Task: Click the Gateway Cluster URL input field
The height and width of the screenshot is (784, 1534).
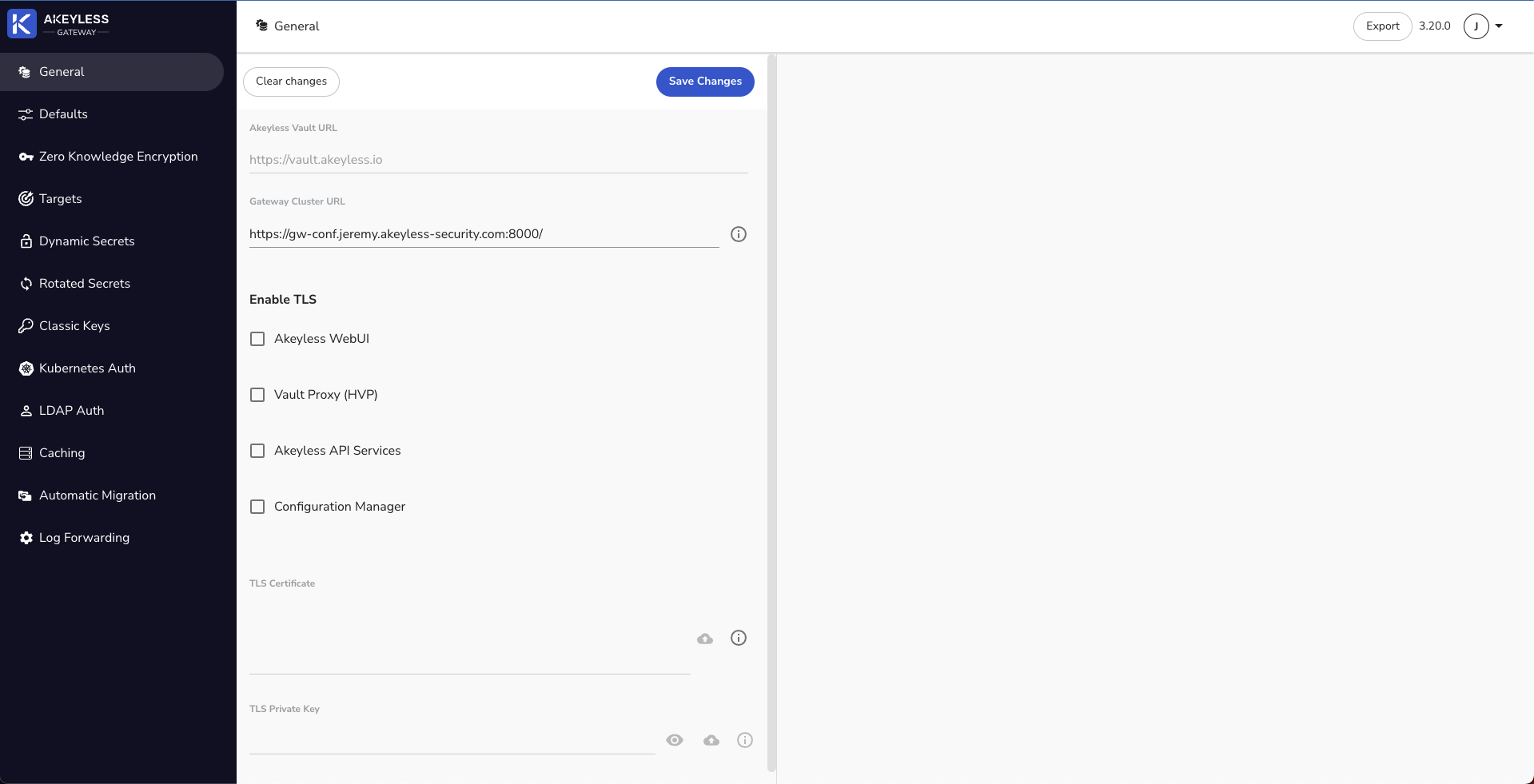Action: coord(484,234)
